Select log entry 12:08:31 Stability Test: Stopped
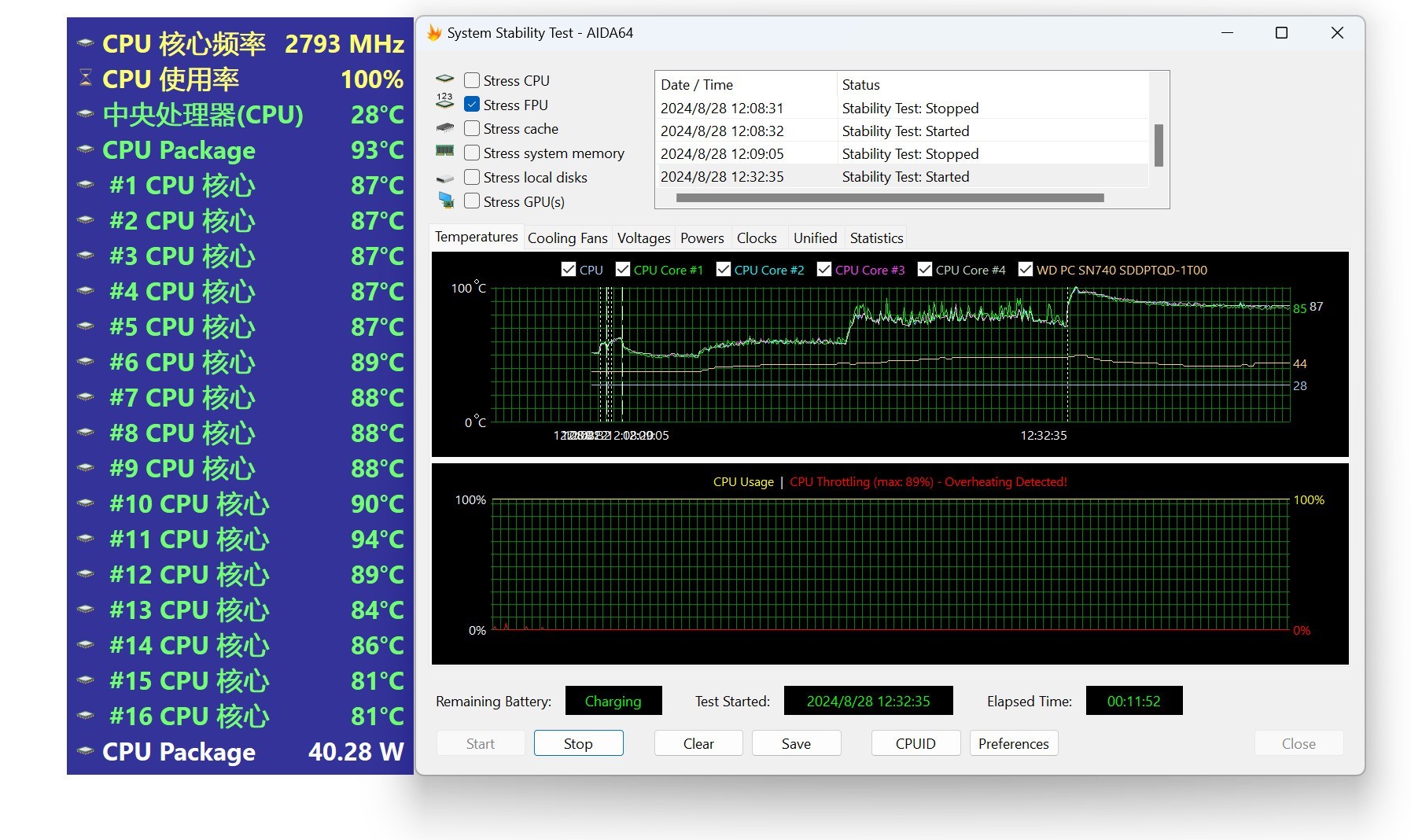Screen dimensions: 1411x840 (903, 108)
